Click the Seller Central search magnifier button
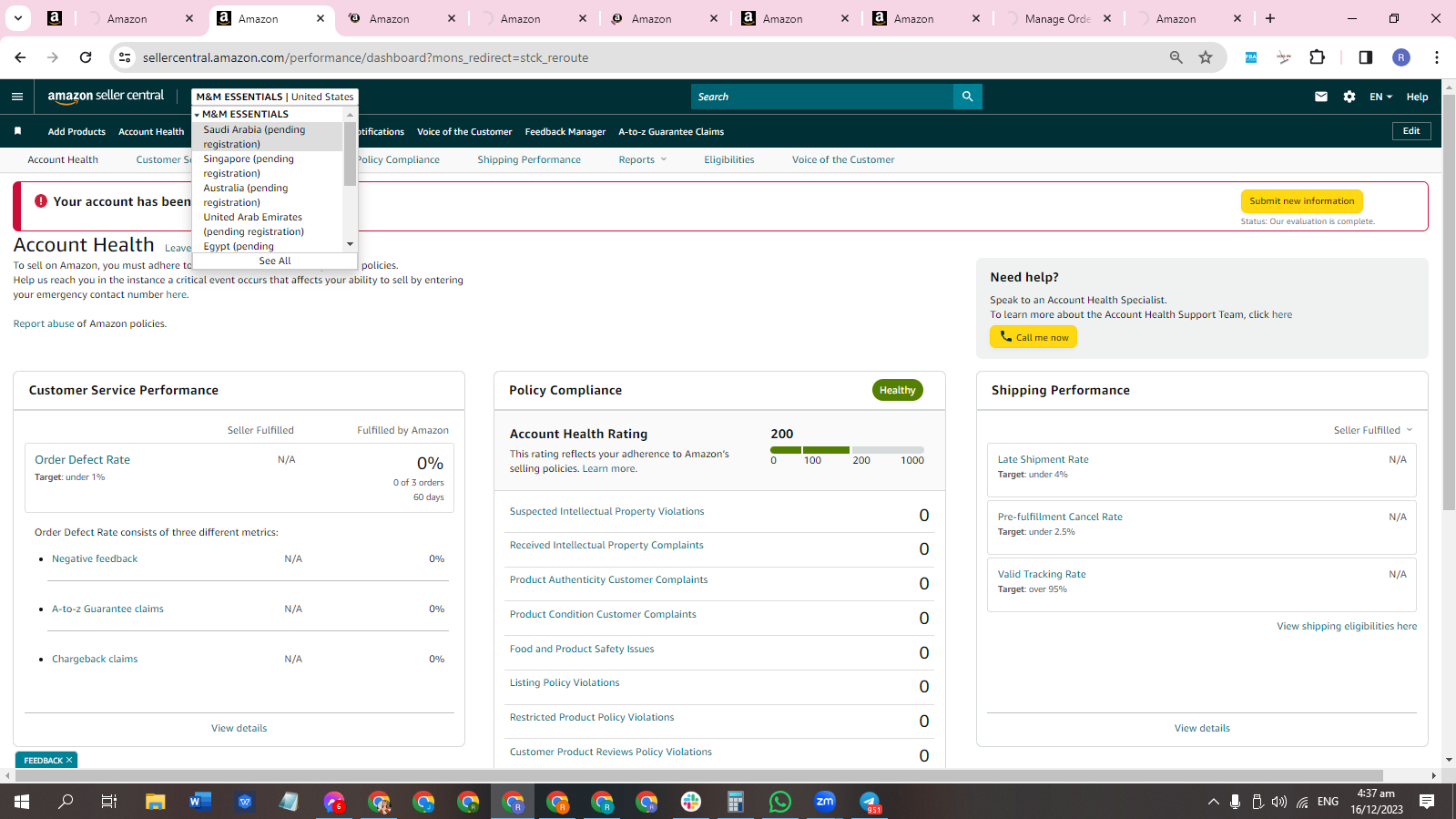The height and width of the screenshot is (819, 1456). 967,97
